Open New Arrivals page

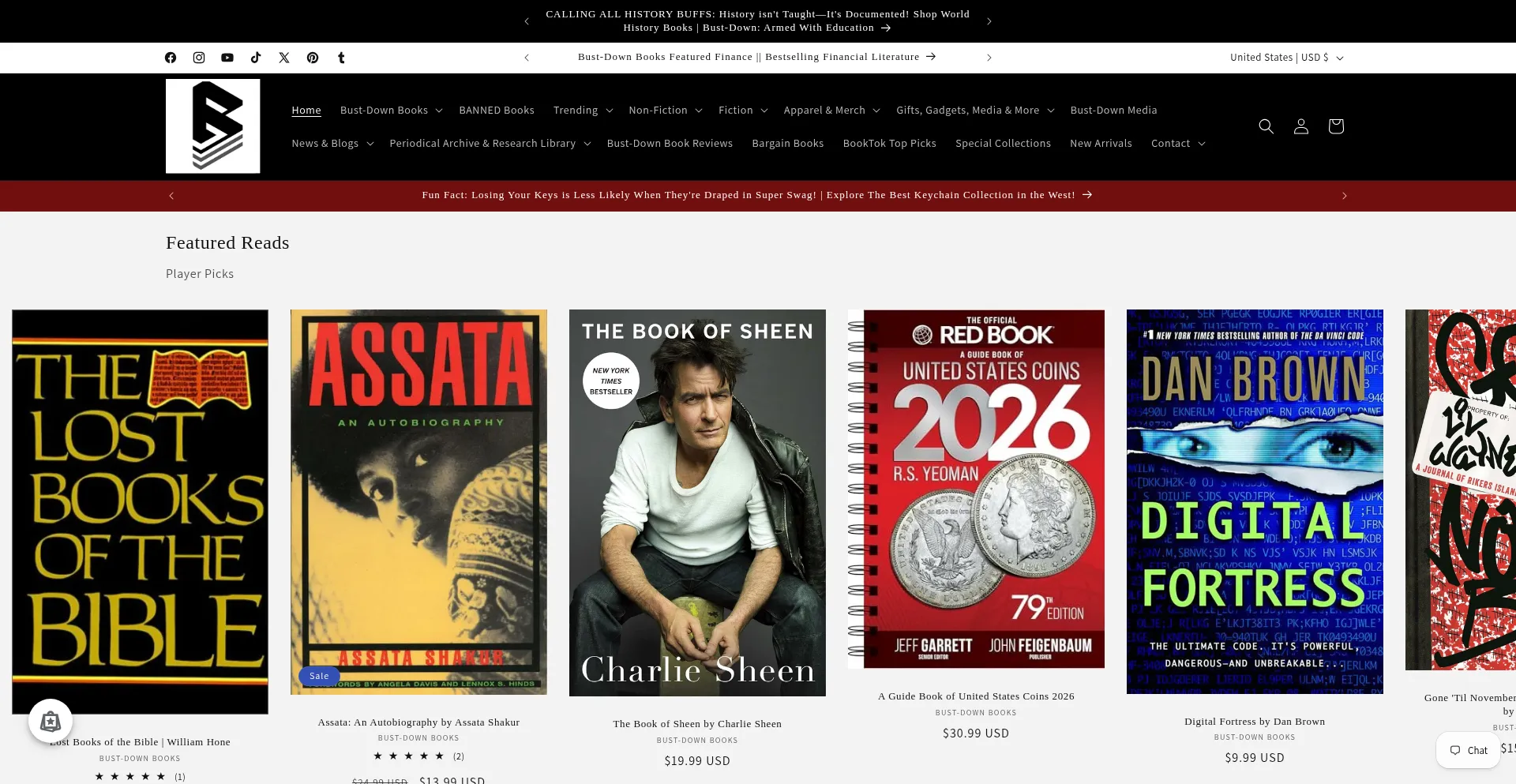(1101, 144)
